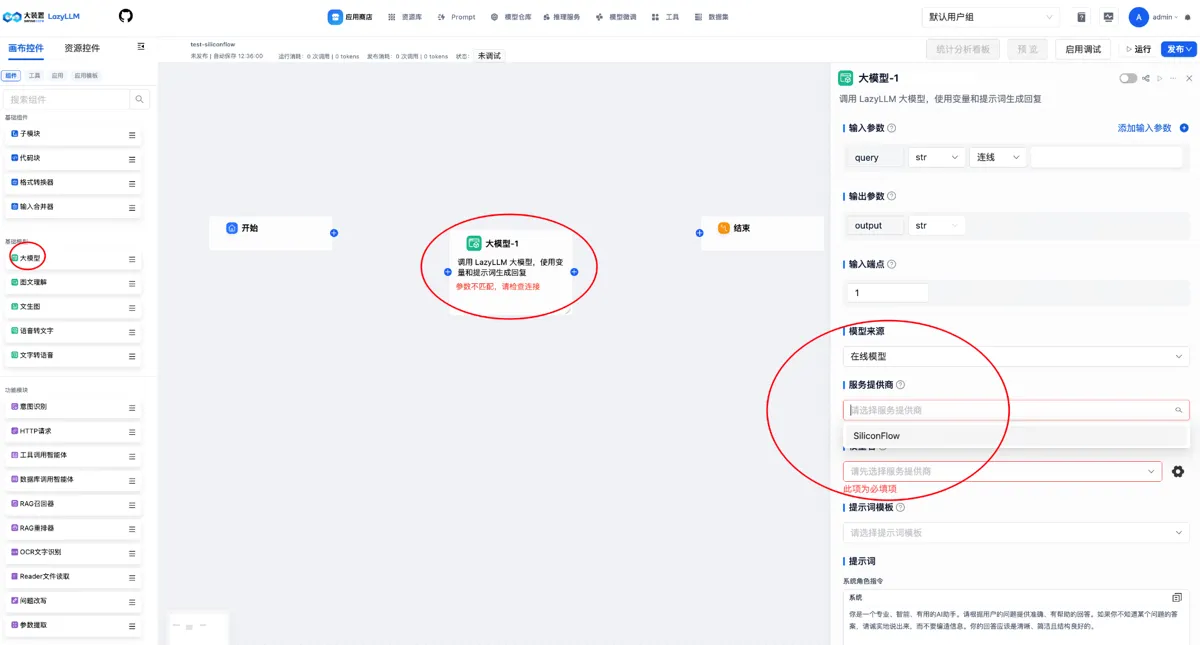Click the blue plus to add input parameter

[1184, 128]
